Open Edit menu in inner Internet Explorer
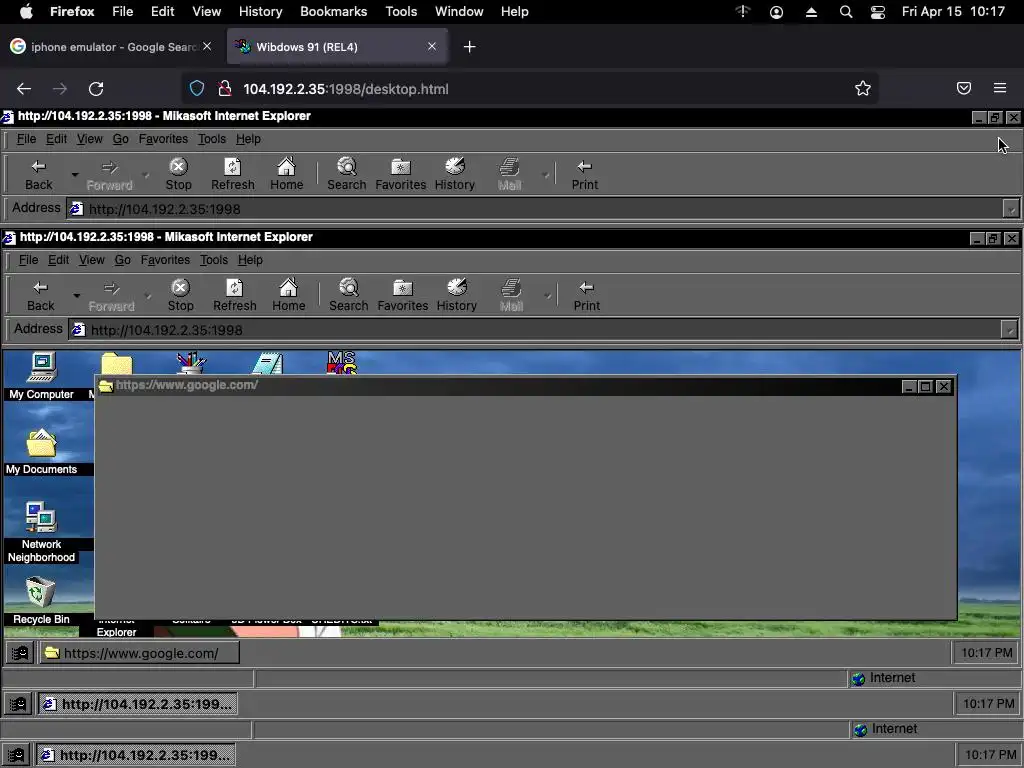 coord(58,260)
